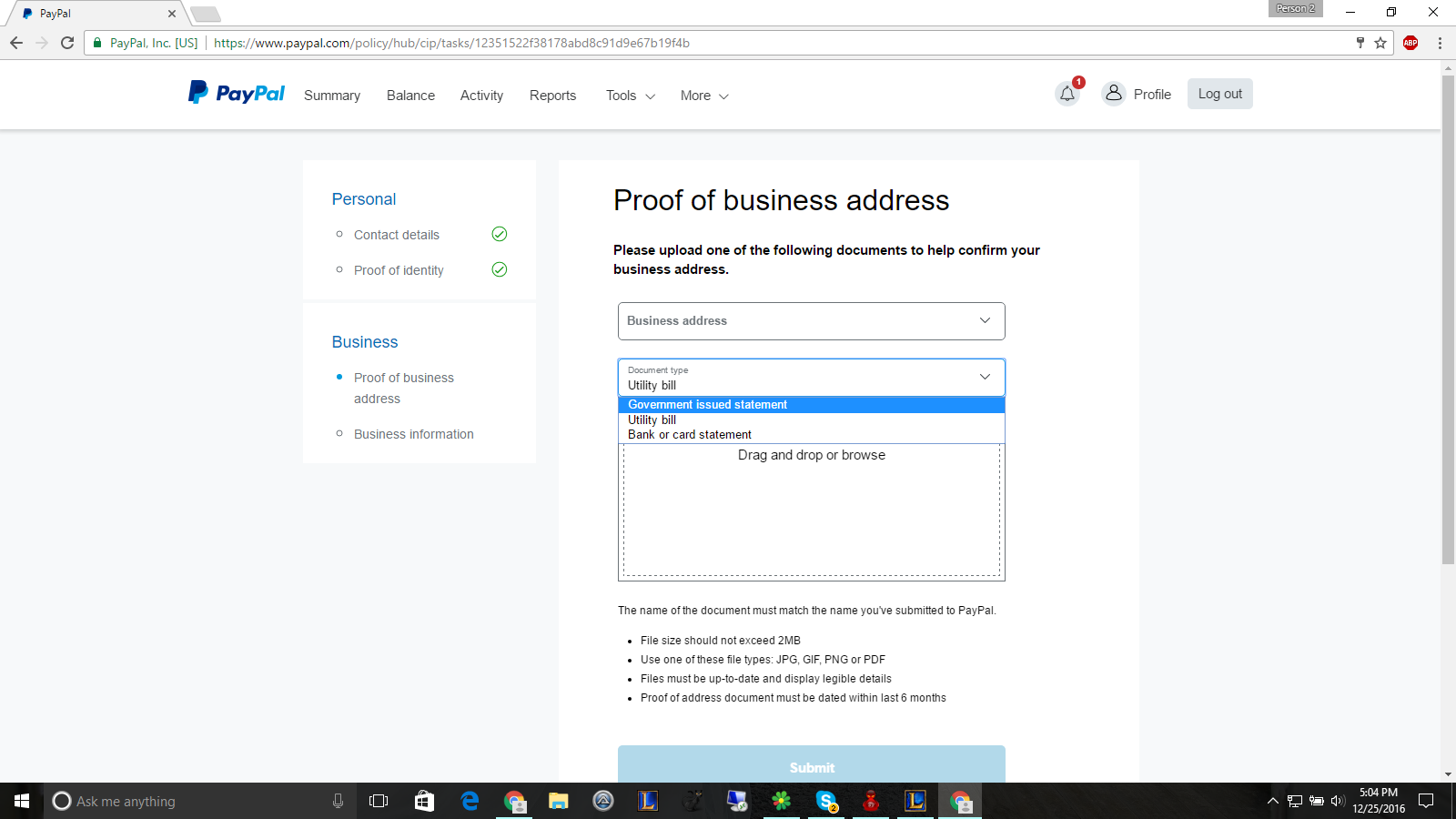Open Proof of business address in sidebar
1456x819 pixels.
[x=404, y=388]
